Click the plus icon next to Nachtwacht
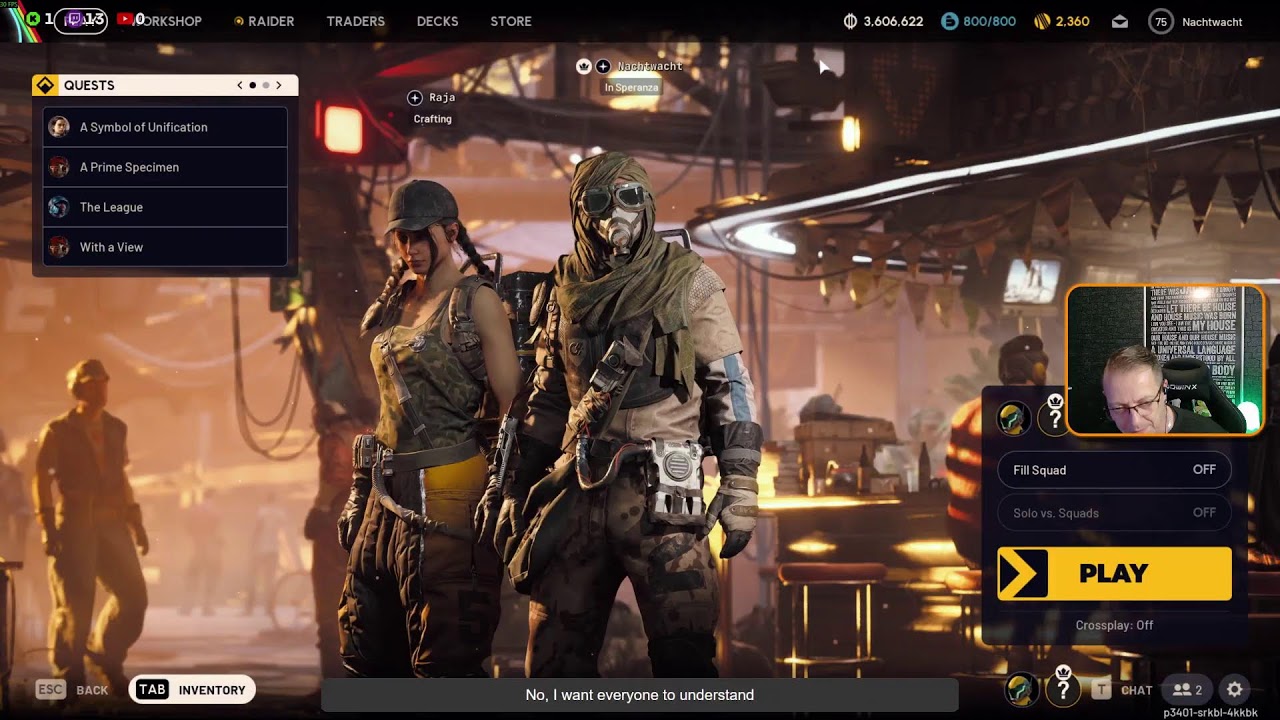The height and width of the screenshot is (720, 1280). coord(603,66)
